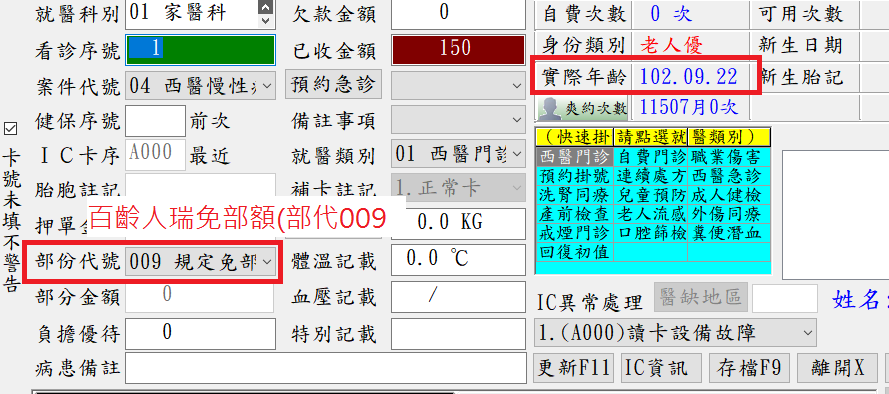Choose 戒煙門診 quick registration cell
The image size is (889, 394).
[x=574, y=233]
